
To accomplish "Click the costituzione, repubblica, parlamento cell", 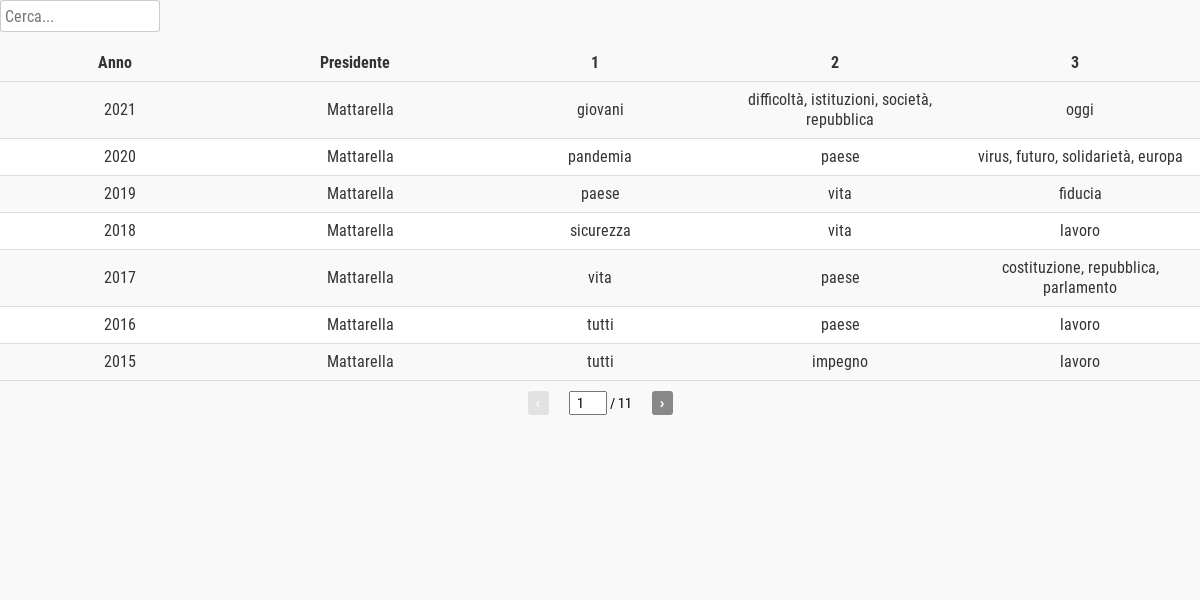I will pyautogui.click(x=1080, y=278).
